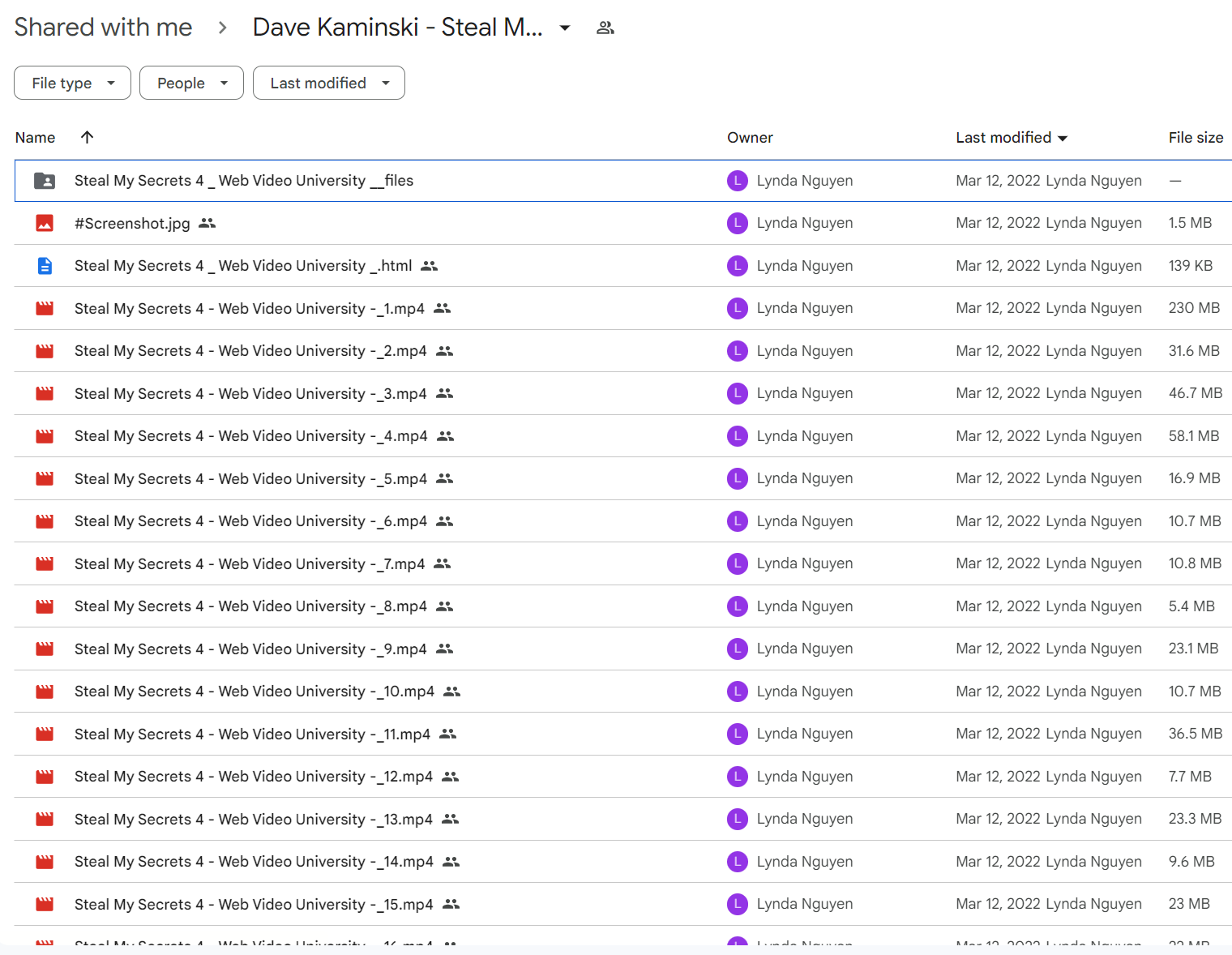Click the 36.5 MB file size cell
1232x955 pixels.
(1196, 734)
